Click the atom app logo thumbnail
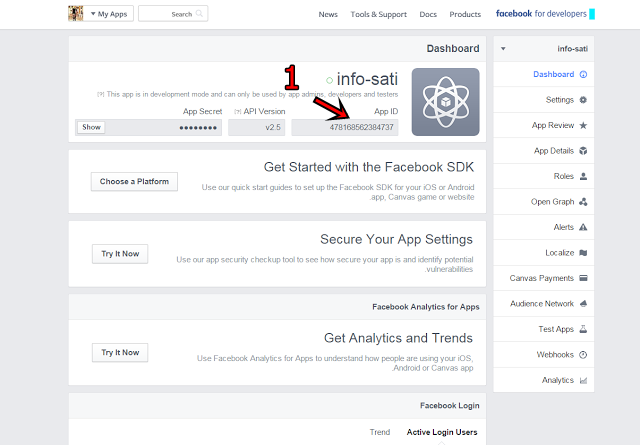The width and height of the screenshot is (640, 445). pos(445,101)
